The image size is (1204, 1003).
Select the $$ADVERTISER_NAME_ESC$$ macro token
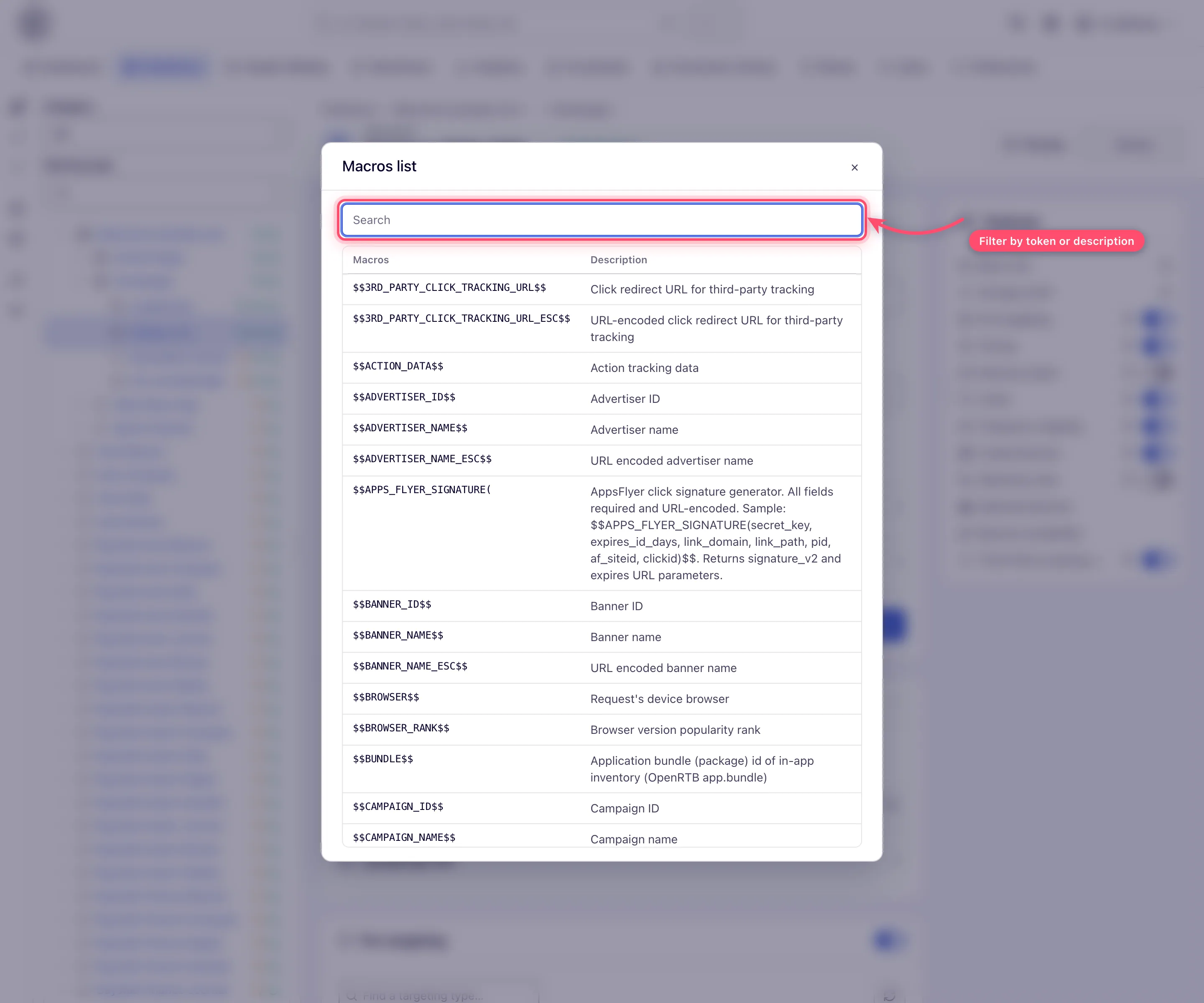click(422, 459)
